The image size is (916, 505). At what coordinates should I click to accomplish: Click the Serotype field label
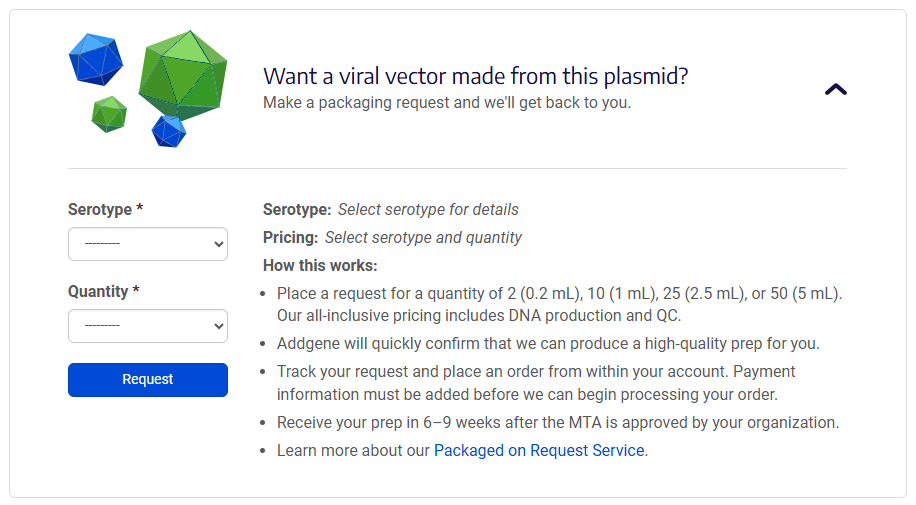pyautogui.click(x=105, y=209)
